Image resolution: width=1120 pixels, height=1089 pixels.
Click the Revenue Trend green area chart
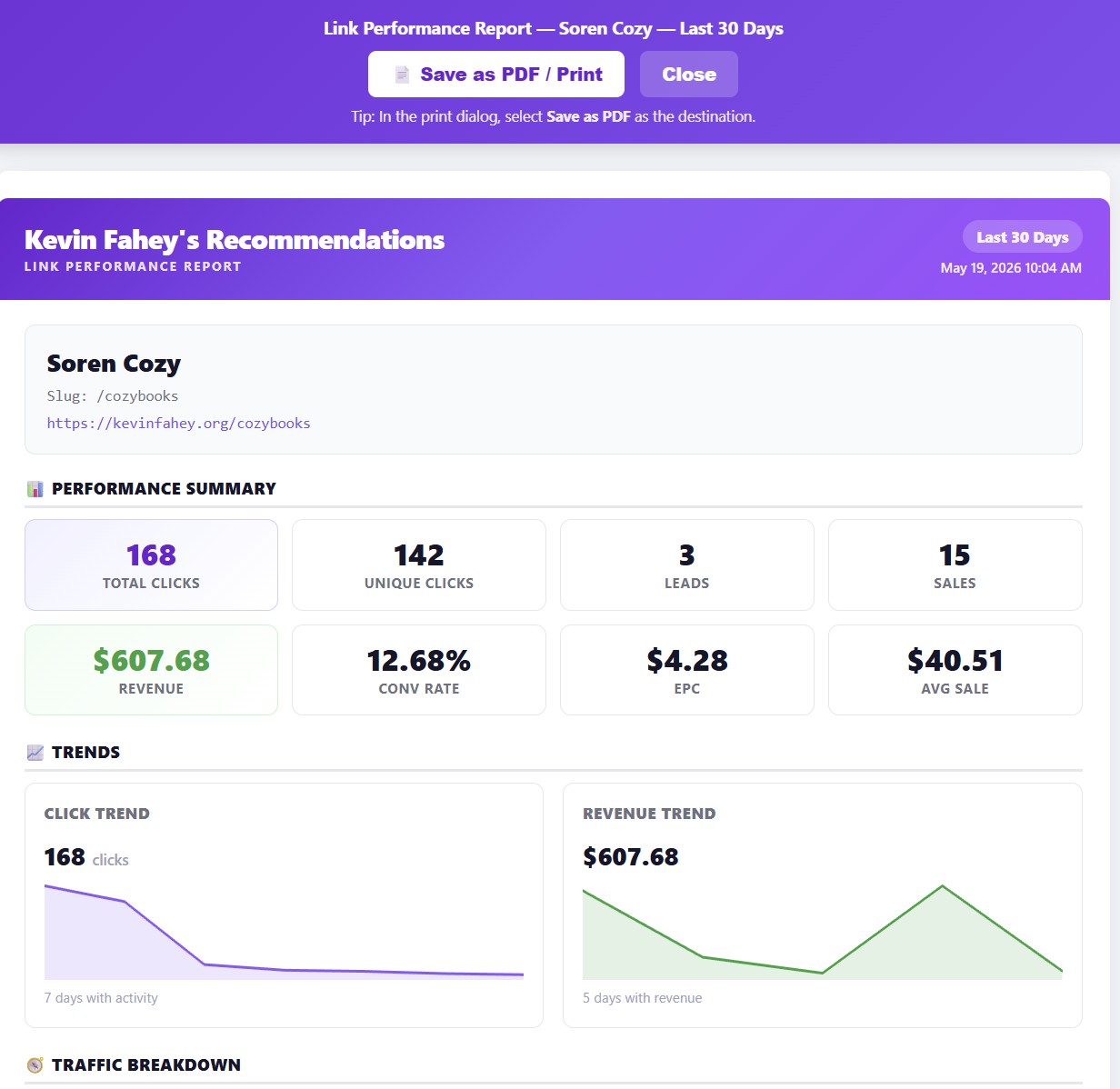pyautogui.click(x=823, y=932)
